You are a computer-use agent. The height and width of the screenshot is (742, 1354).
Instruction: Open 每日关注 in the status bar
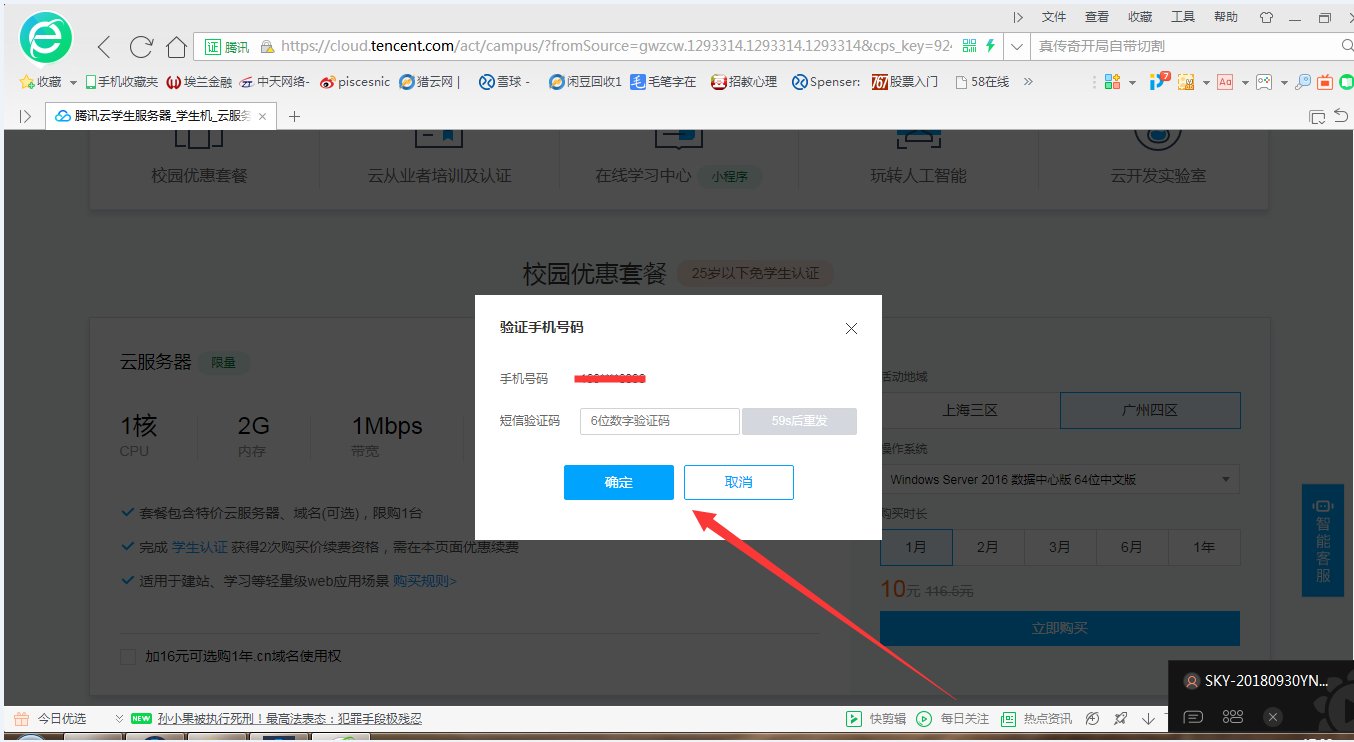pyautogui.click(x=953, y=719)
